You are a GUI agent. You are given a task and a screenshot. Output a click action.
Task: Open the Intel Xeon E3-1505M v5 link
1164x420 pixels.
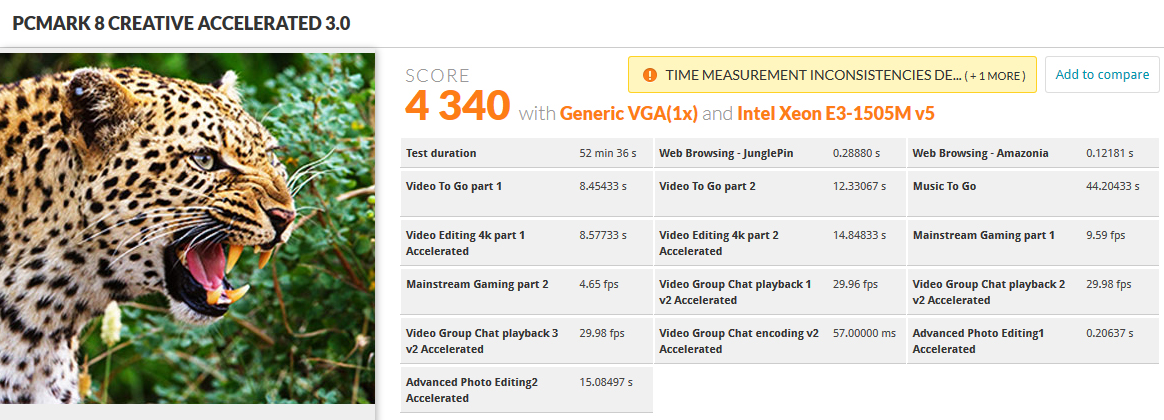pyautogui.click(x=836, y=114)
